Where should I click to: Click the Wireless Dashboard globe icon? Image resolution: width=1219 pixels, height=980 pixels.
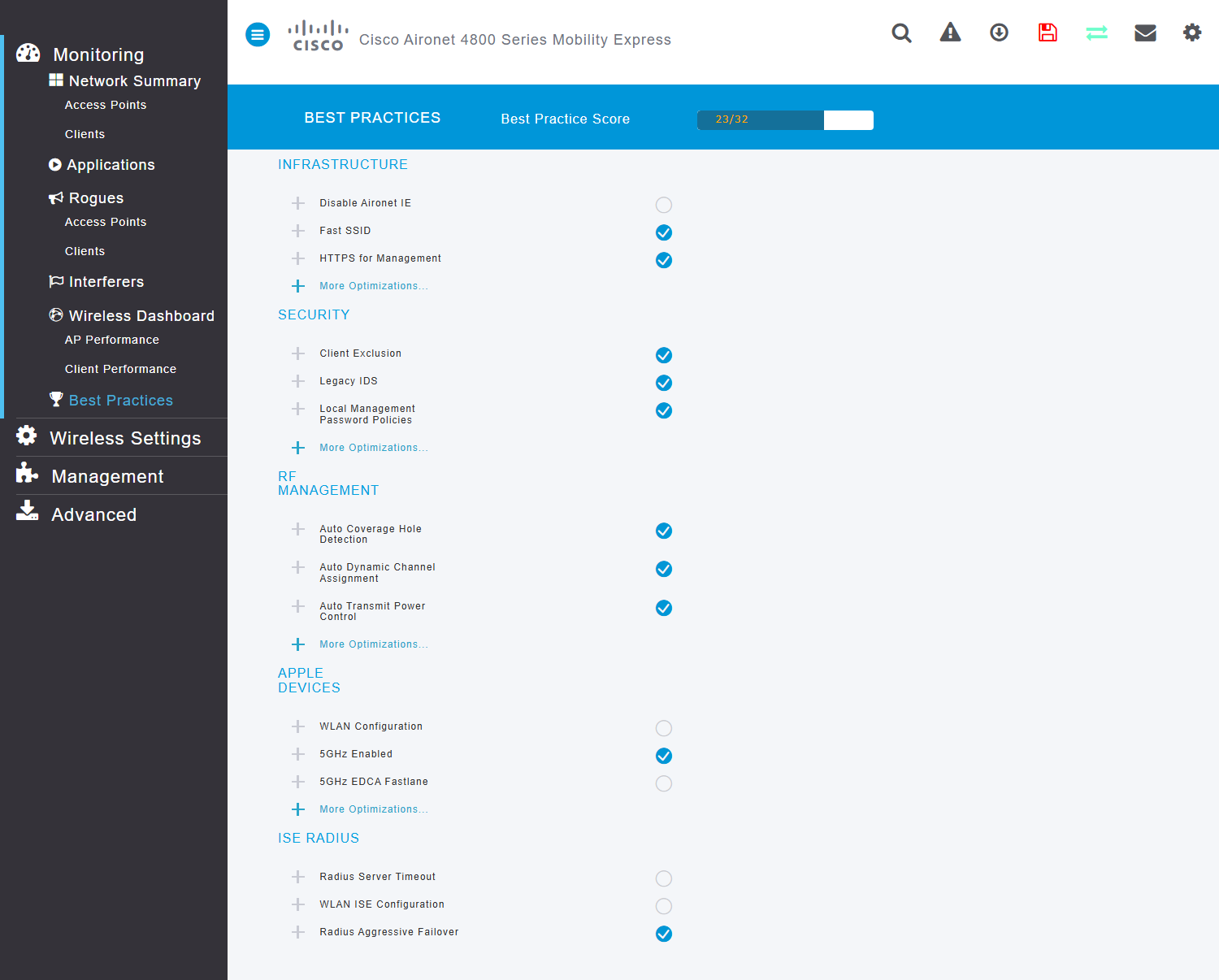click(56, 314)
